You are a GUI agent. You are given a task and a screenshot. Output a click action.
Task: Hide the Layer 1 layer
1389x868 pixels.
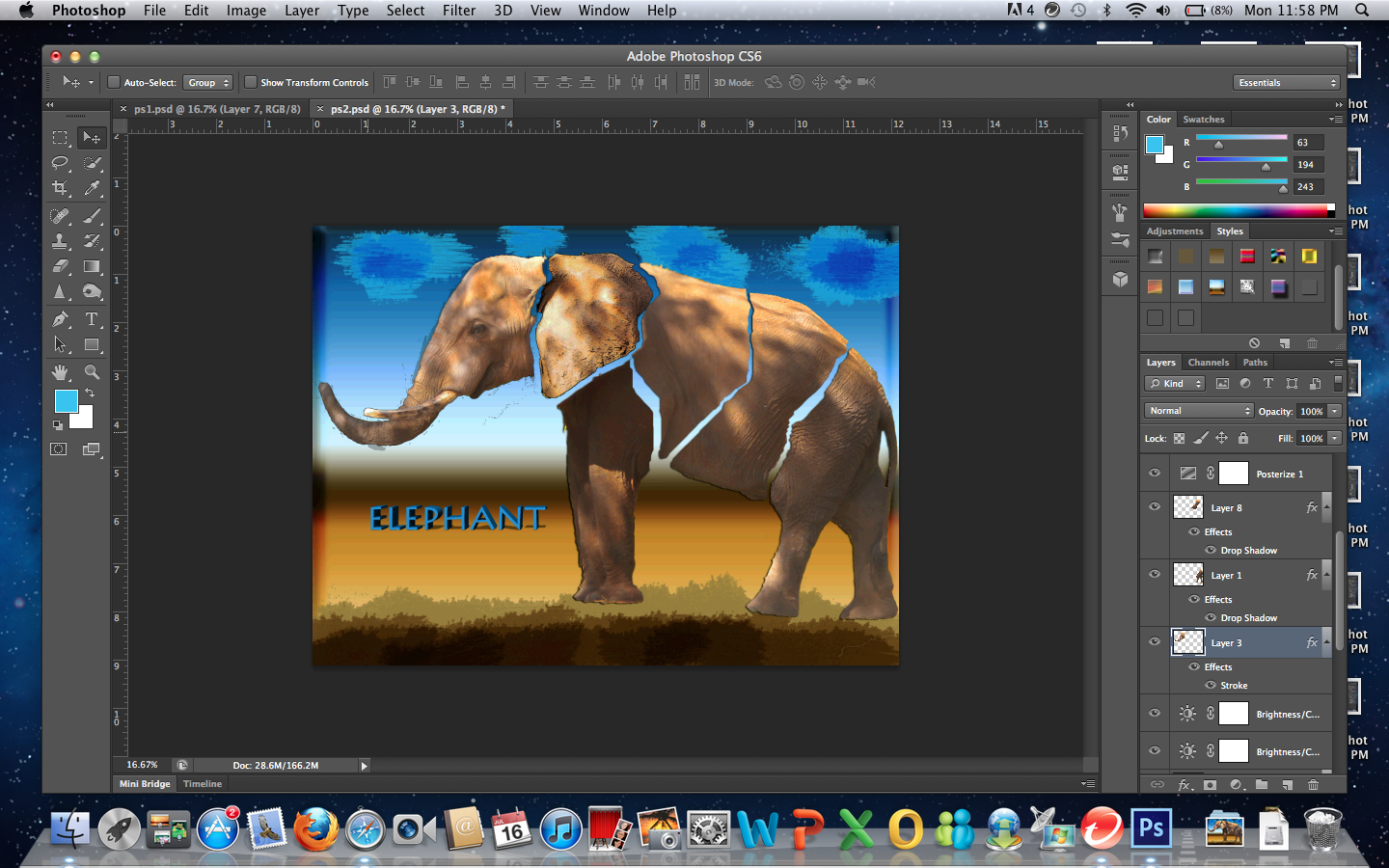[1155, 575]
